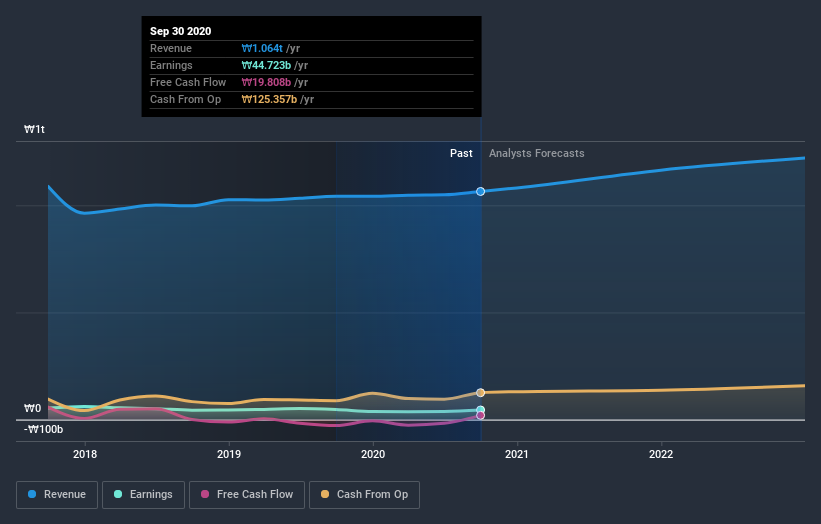Click the 'Past' label on chart
The height and width of the screenshot is (524, 821).
pos(461,153)
